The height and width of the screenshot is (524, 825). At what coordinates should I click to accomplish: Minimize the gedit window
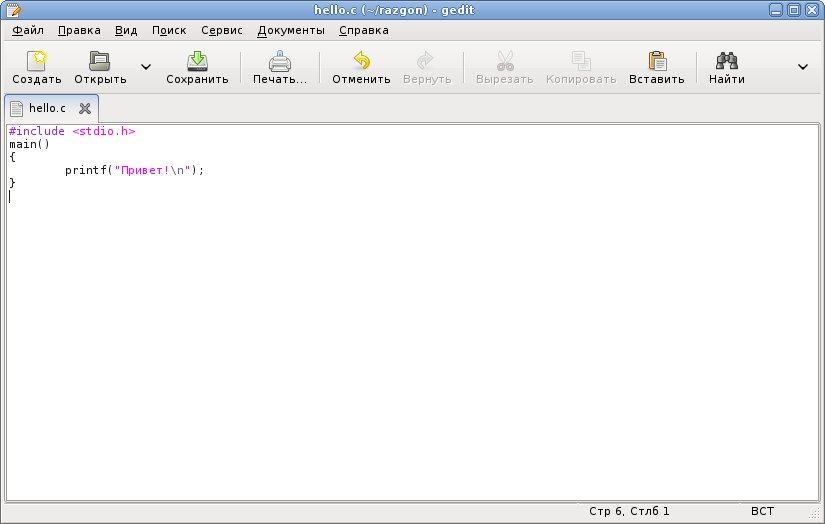coord(776,9)
